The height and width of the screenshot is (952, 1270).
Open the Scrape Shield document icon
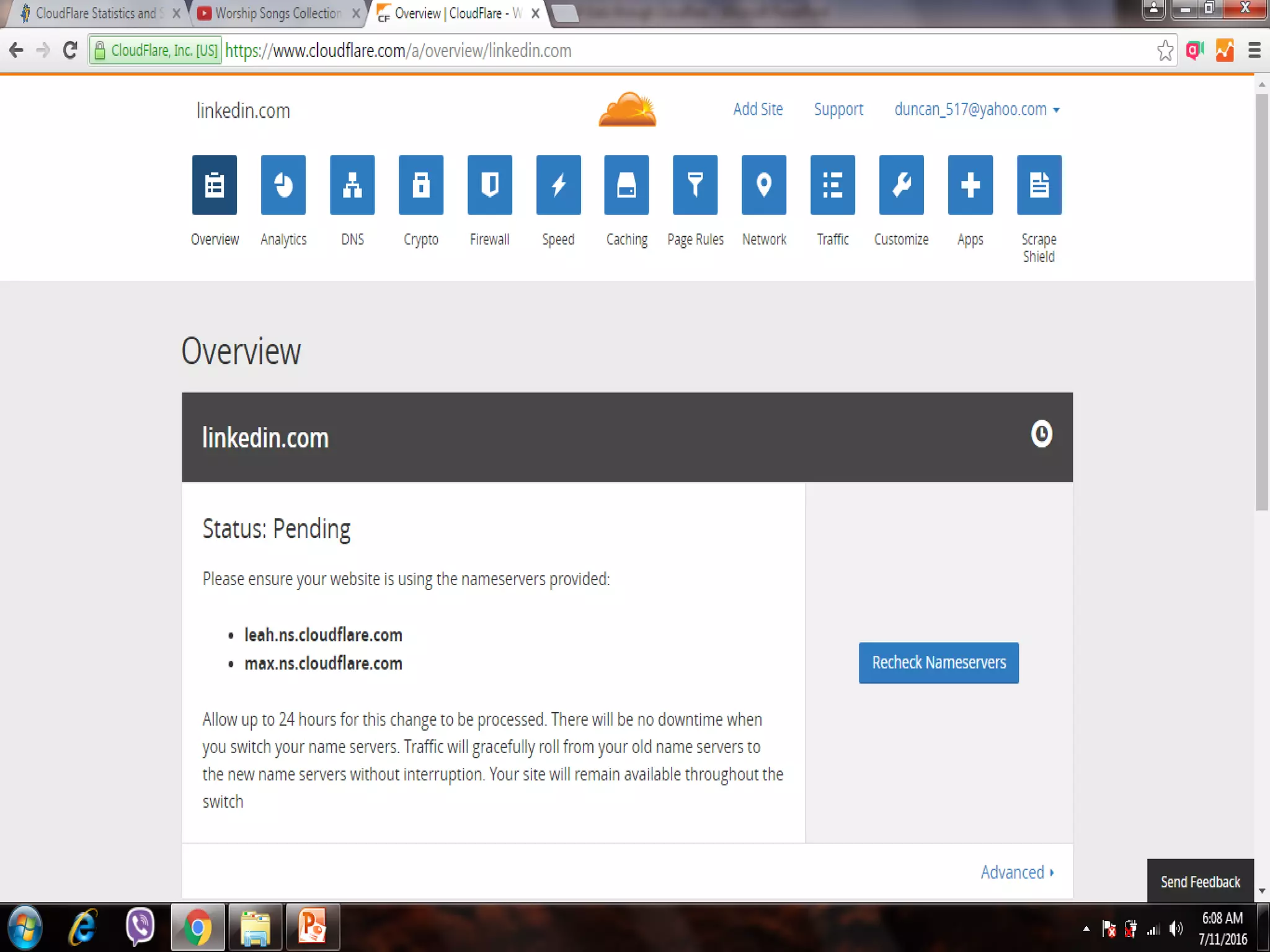tap(1039, 185)
